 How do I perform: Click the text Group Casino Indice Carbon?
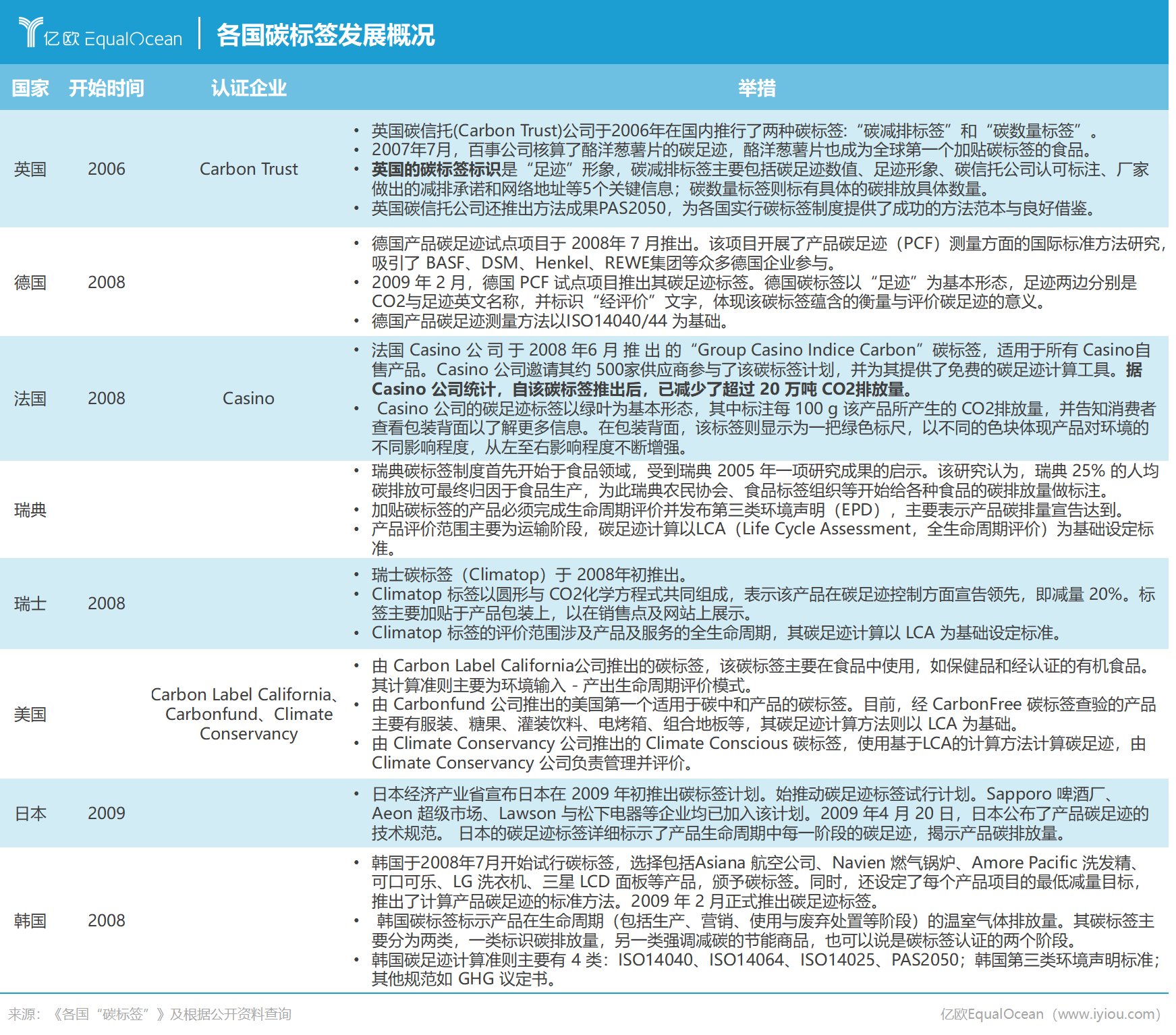806,350
